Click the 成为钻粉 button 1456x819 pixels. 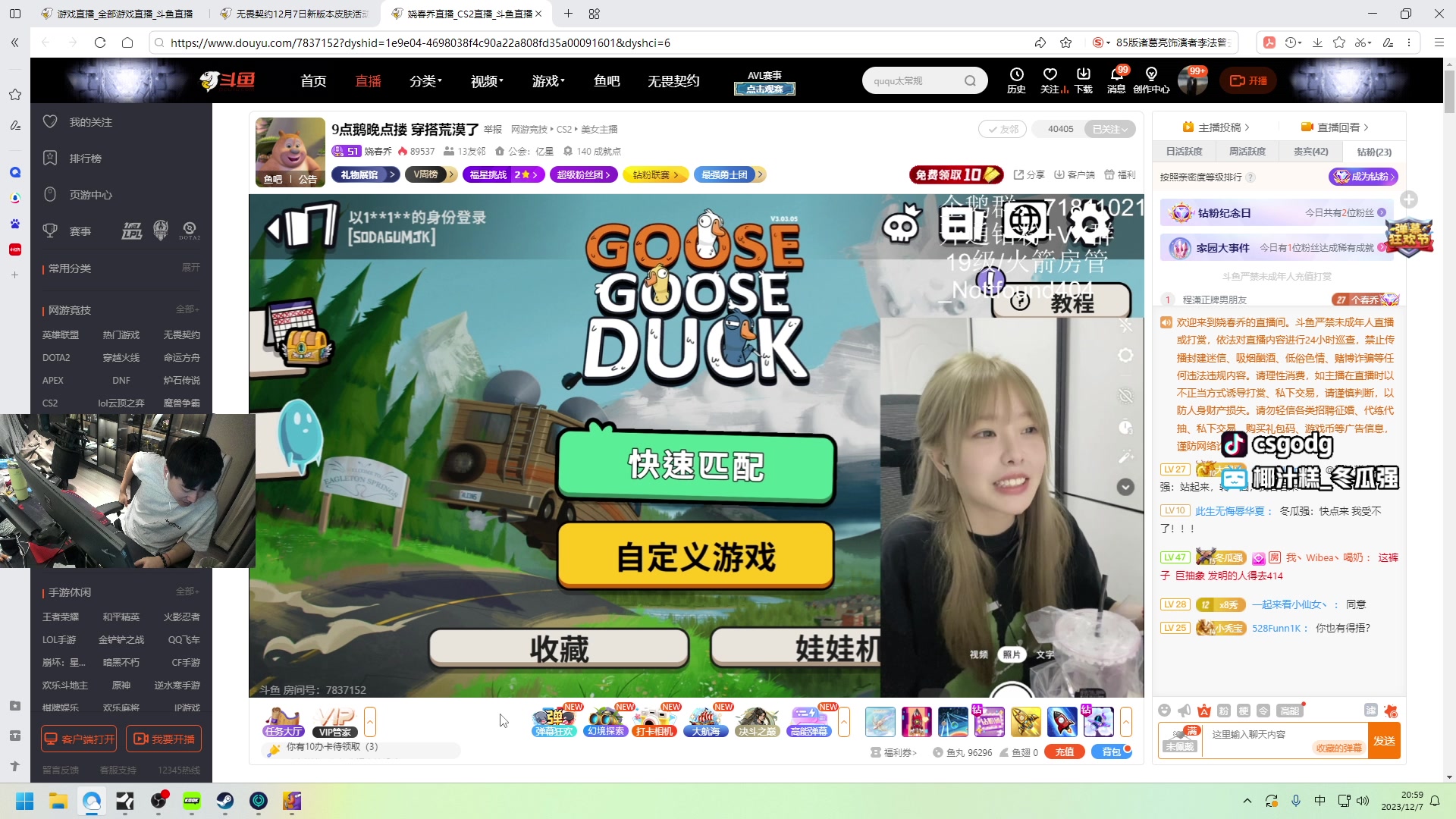(x=1363, y=177)
